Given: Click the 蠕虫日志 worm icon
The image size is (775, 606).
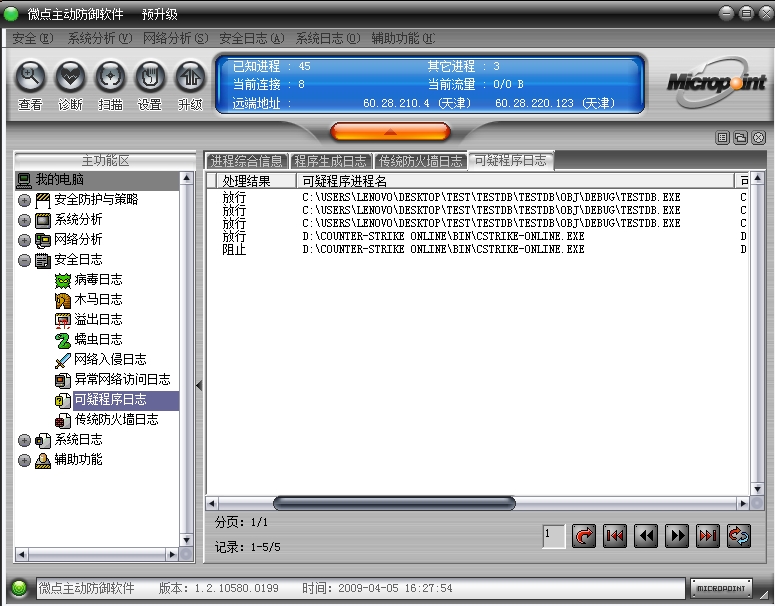Looking at the screenshot, I should point(63,340).
